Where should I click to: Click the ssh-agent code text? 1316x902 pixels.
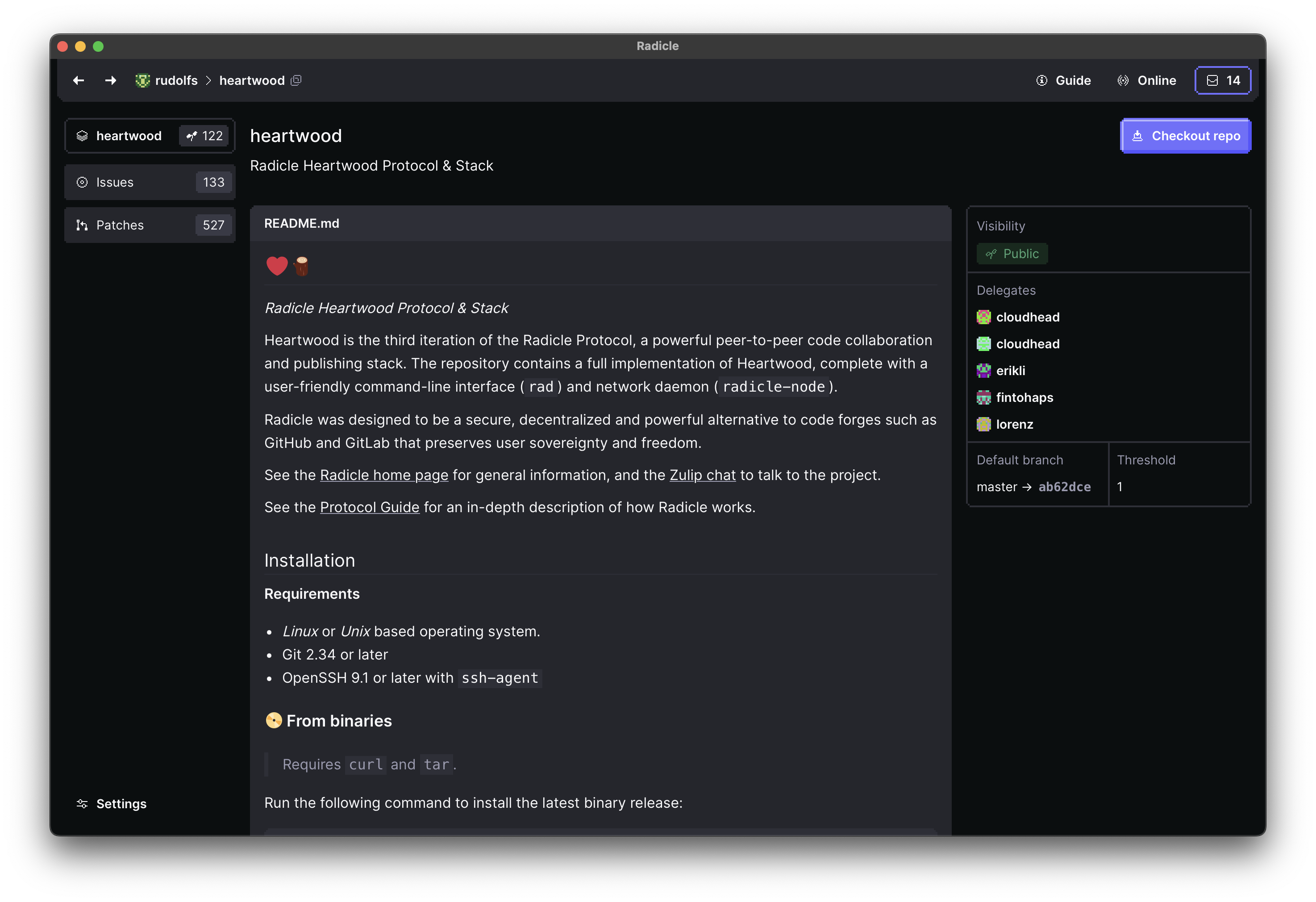[x=500, y=678]
